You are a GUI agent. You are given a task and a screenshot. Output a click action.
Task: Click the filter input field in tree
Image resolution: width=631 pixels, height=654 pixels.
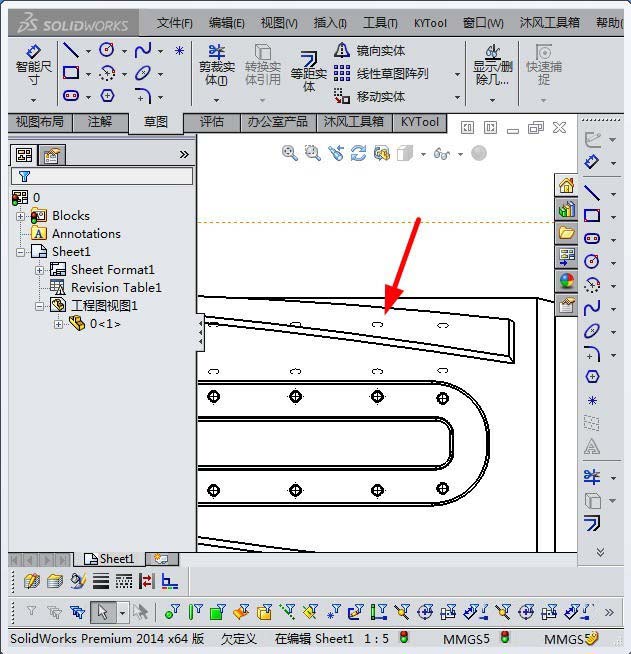[x=102, y=176]
